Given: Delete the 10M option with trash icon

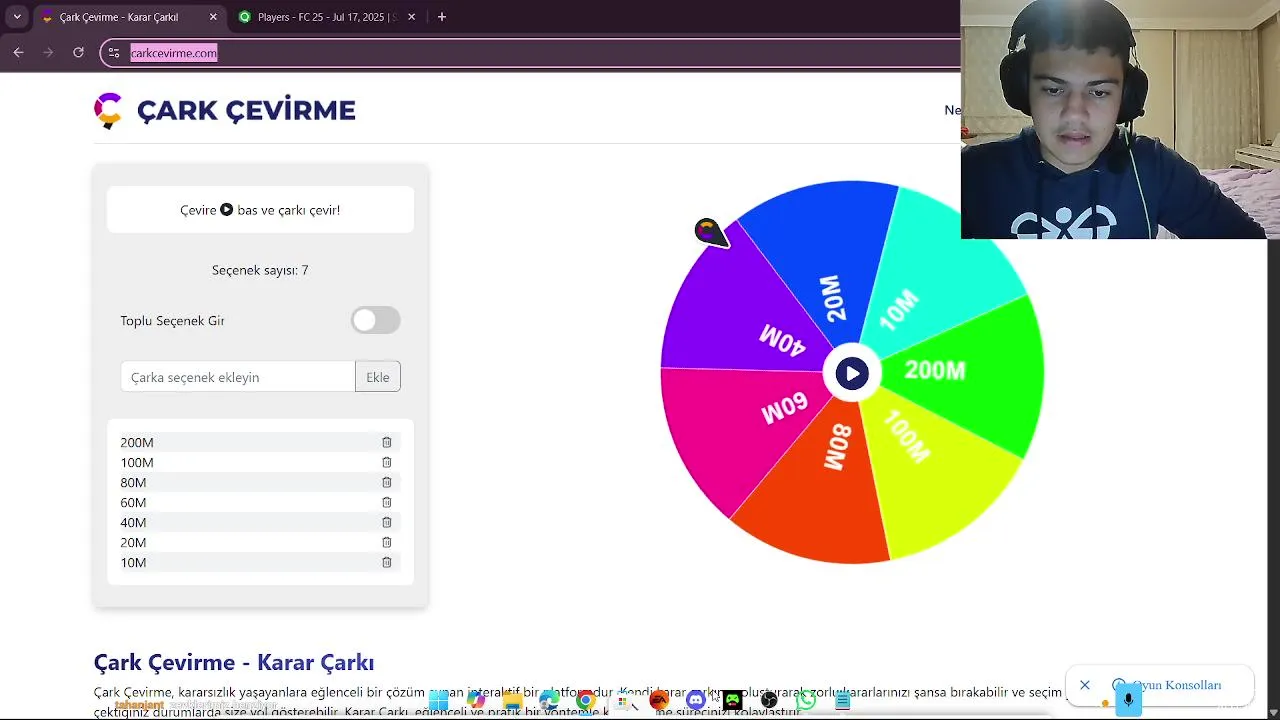Looking at the screenshot, I should (386, 562).
